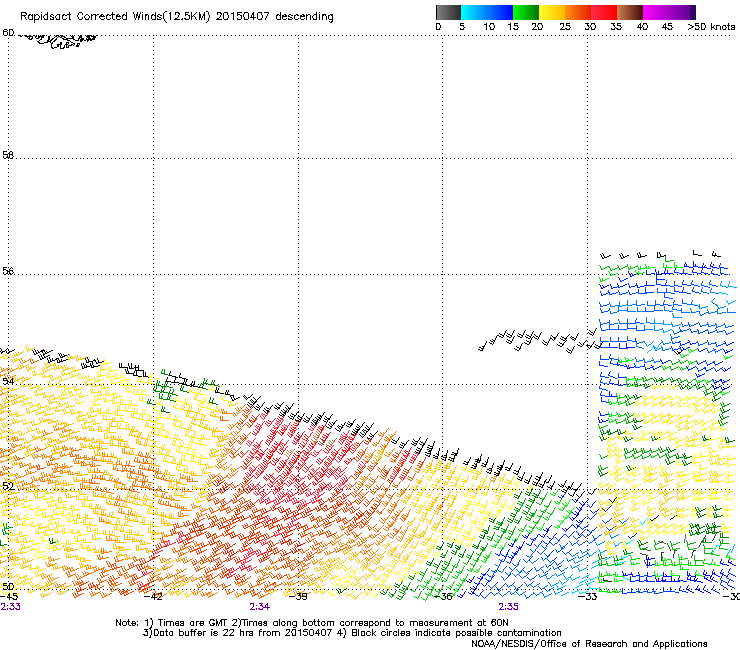Click the gray 0-5 knots color swatch
This screenshot has width=740, height=650.
448,12
